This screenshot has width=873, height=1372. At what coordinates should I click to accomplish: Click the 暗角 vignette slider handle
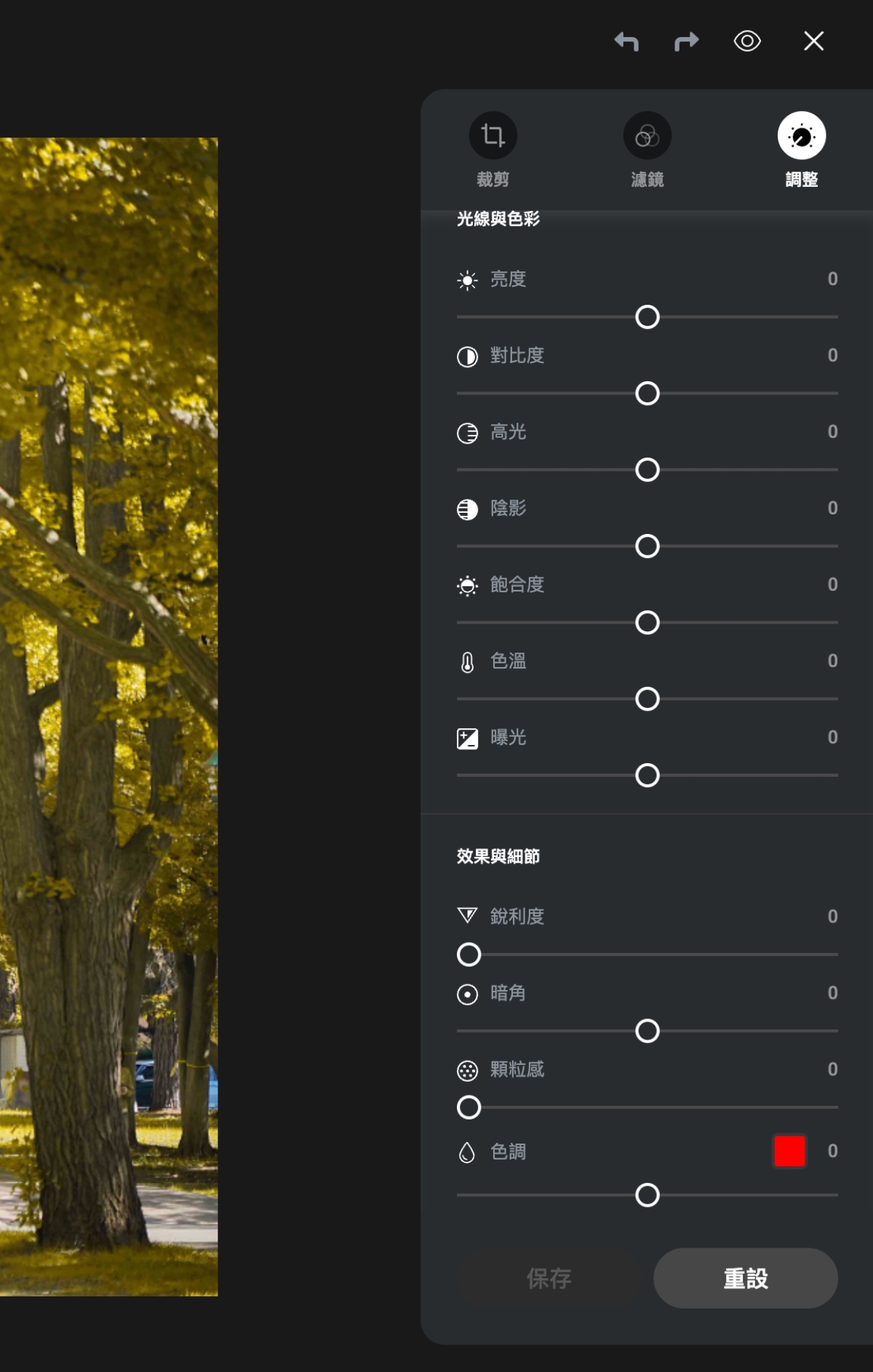tap(647, 1031)
